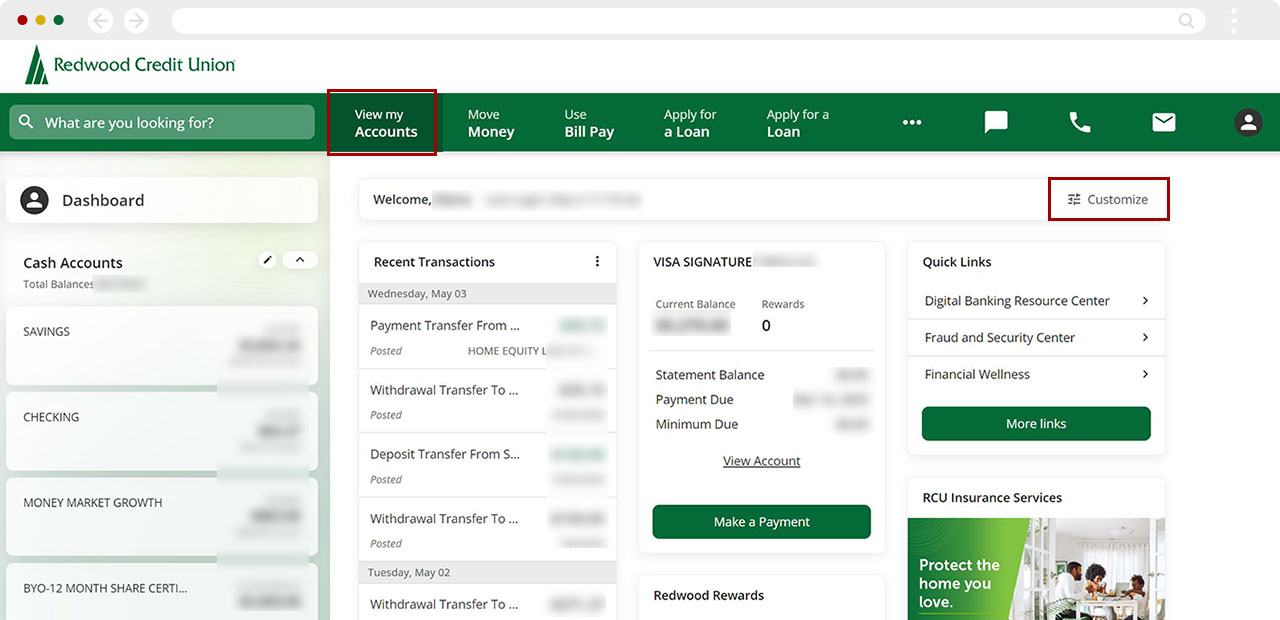The image size is (1280, 620).
Task: Expand Digital Banking Resource Center chevron
Action: [x=1145, y=300]
